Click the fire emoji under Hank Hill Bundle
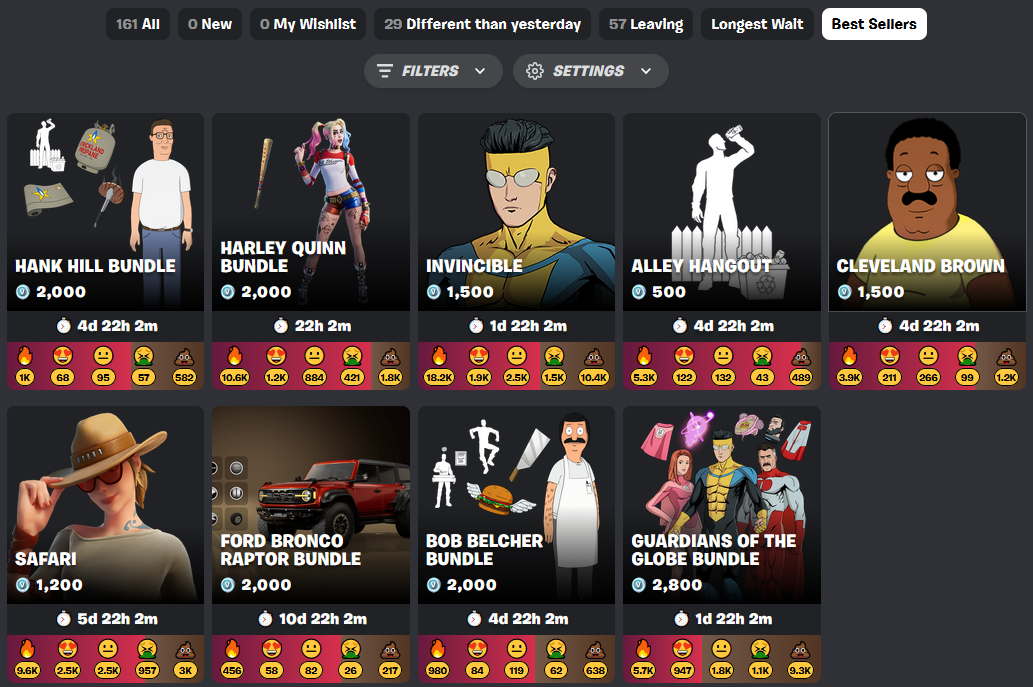This screenshot has width=1033, height=687. (x=25, y=357)
